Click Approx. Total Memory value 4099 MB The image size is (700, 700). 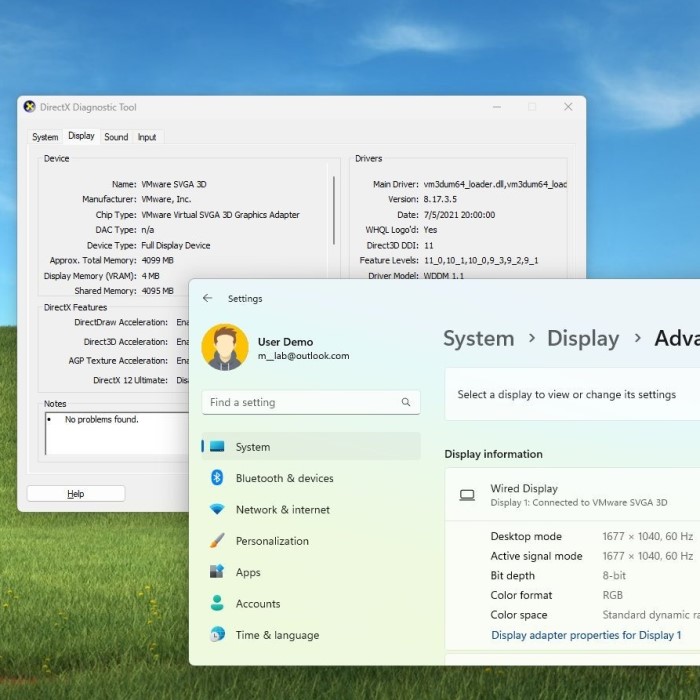click(x=157, y=260)
